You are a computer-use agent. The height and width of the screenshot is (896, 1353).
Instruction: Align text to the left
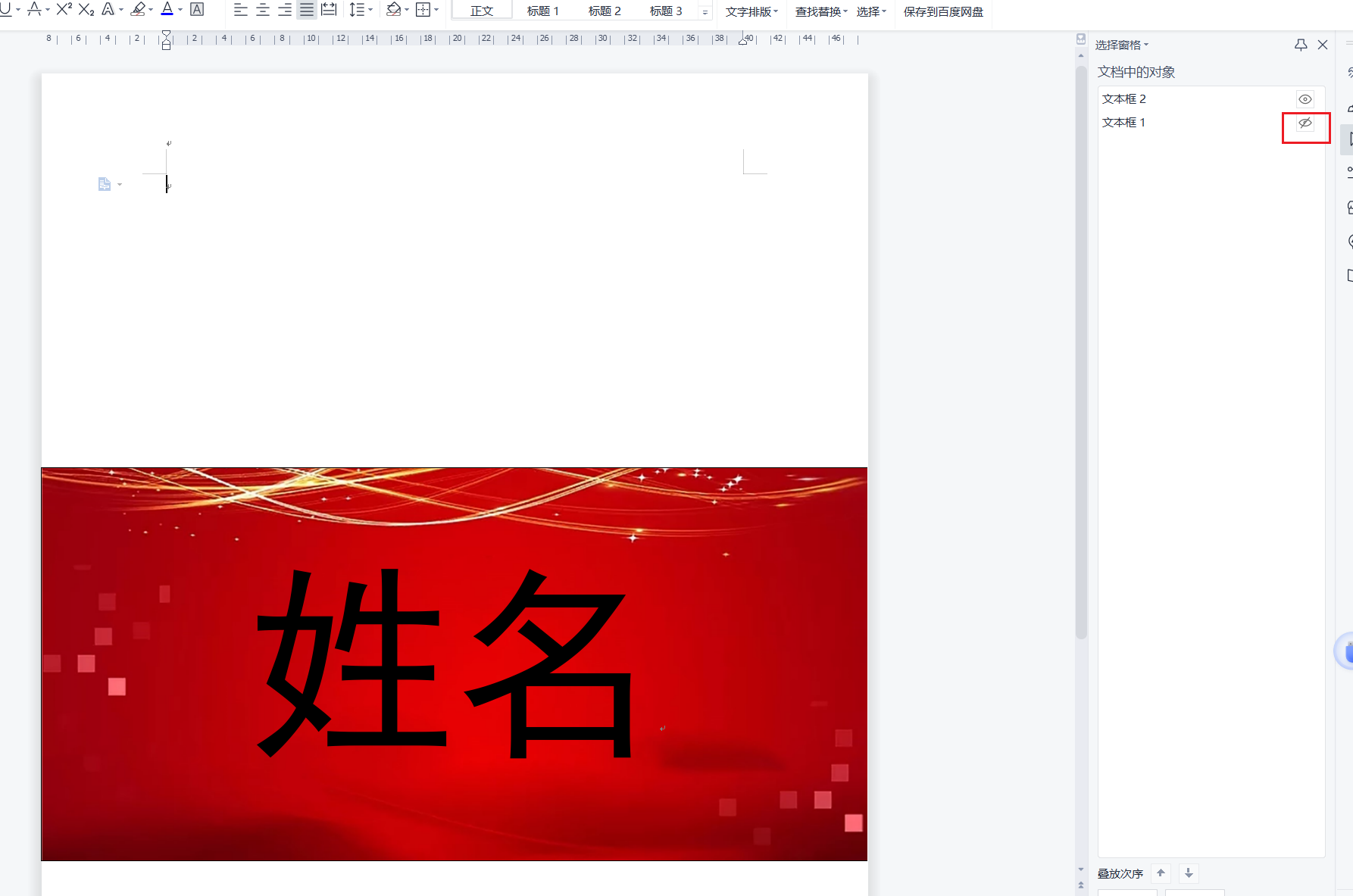(240, 10)
